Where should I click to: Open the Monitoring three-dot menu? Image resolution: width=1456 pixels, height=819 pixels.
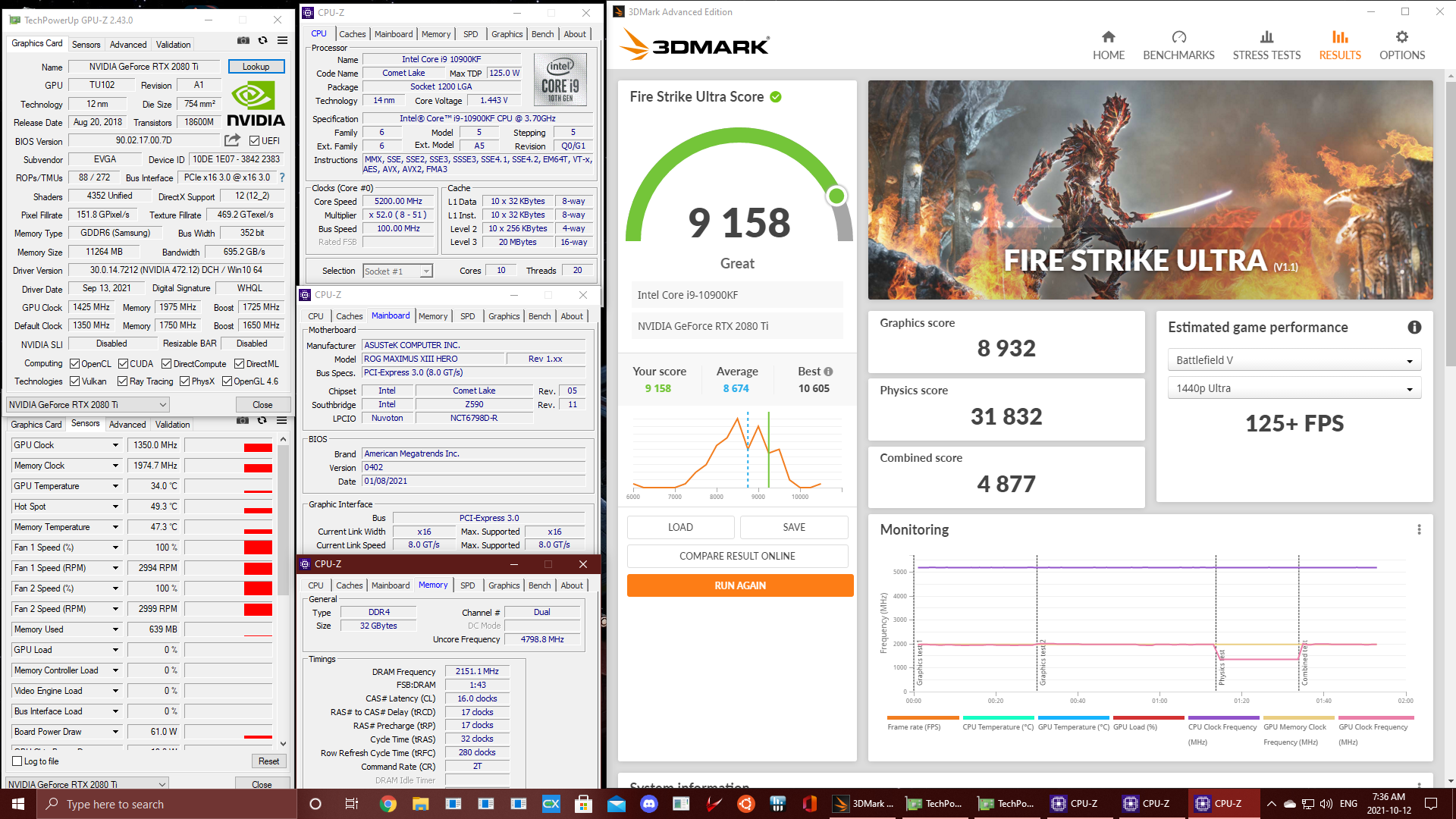point(1419,529)
